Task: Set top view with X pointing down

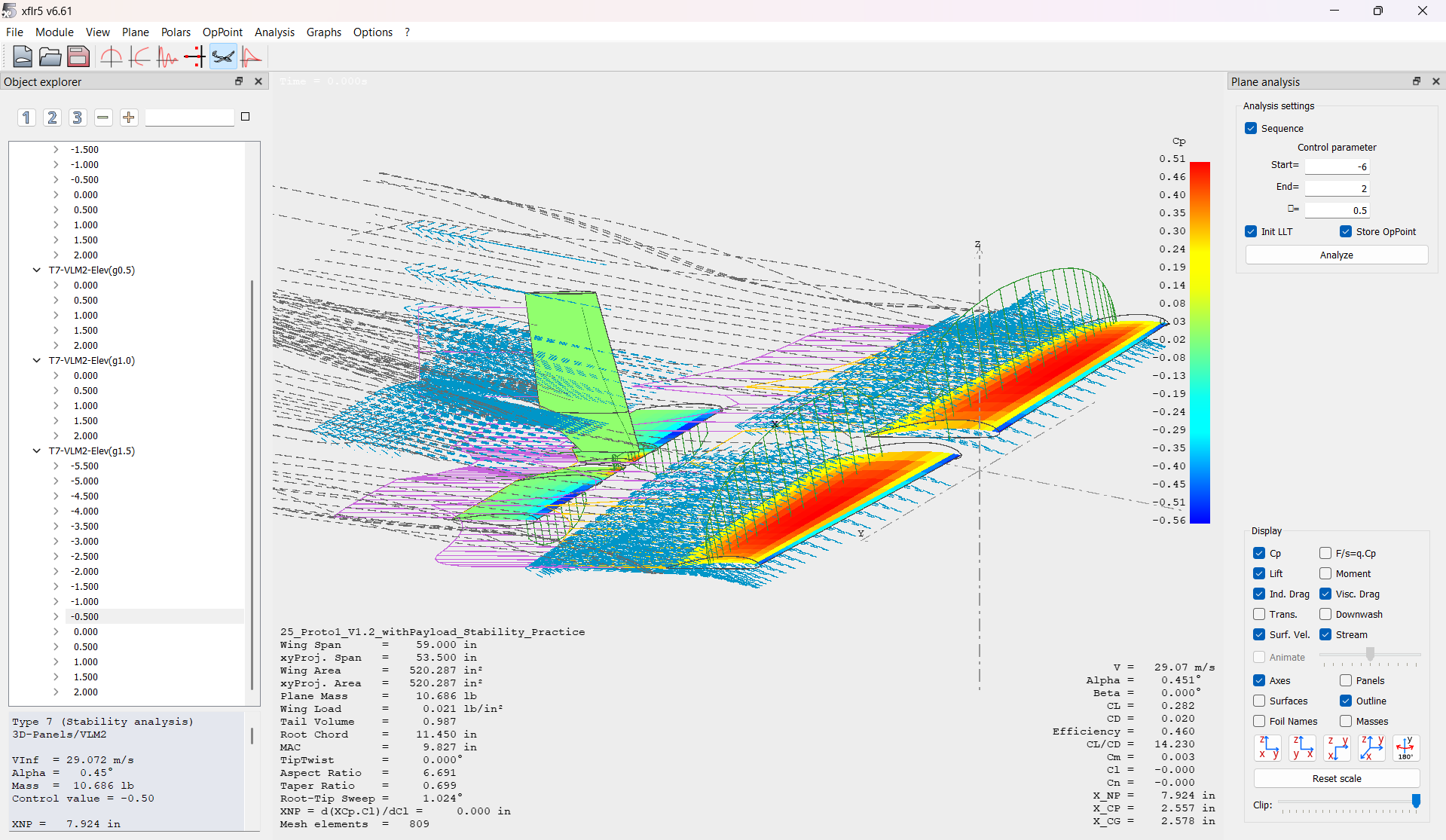Action: tap(1337, 748)
